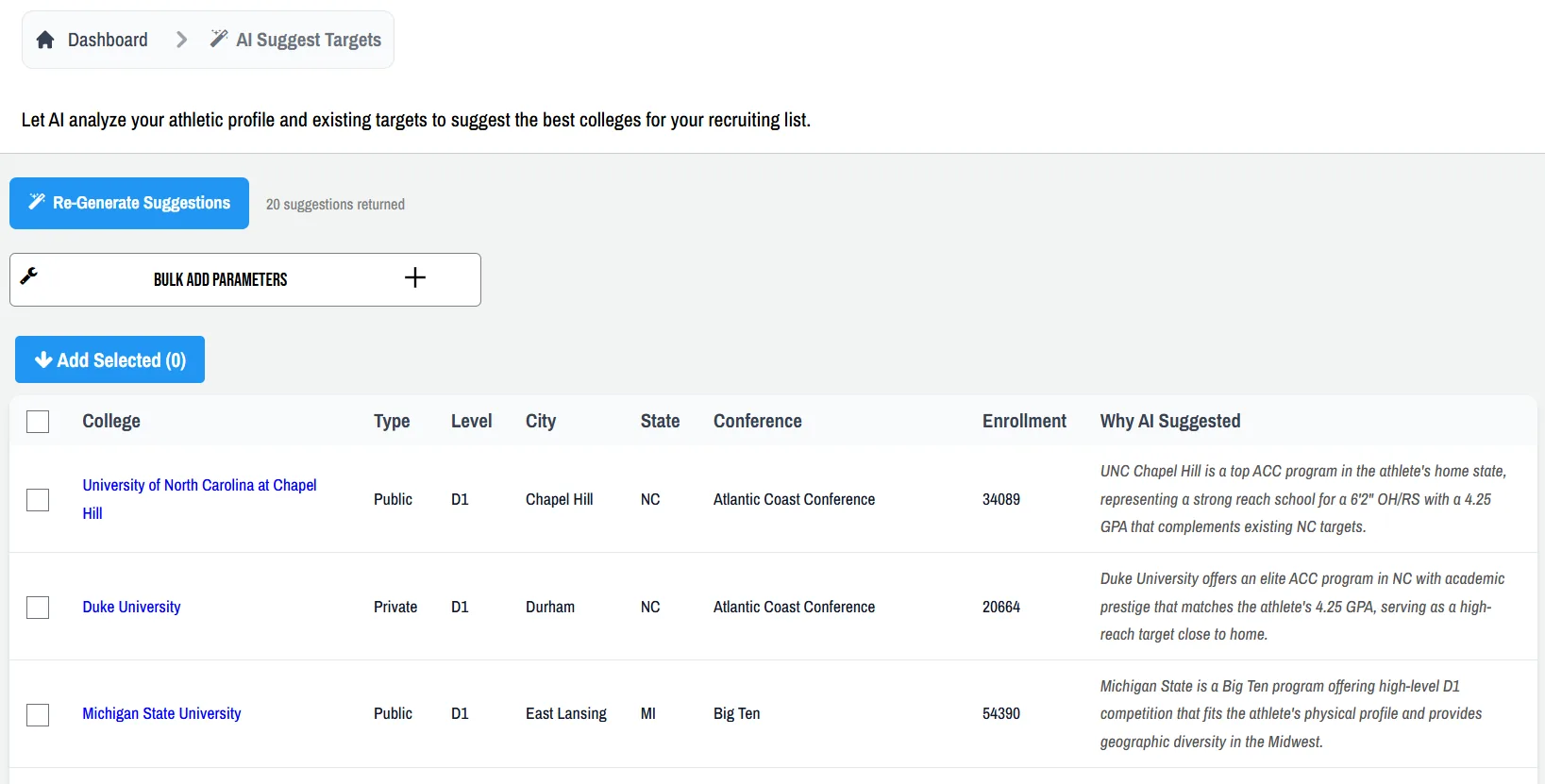Re-Generate Suggestions button
Screen dimensions: 1545x784
[129, 203]
